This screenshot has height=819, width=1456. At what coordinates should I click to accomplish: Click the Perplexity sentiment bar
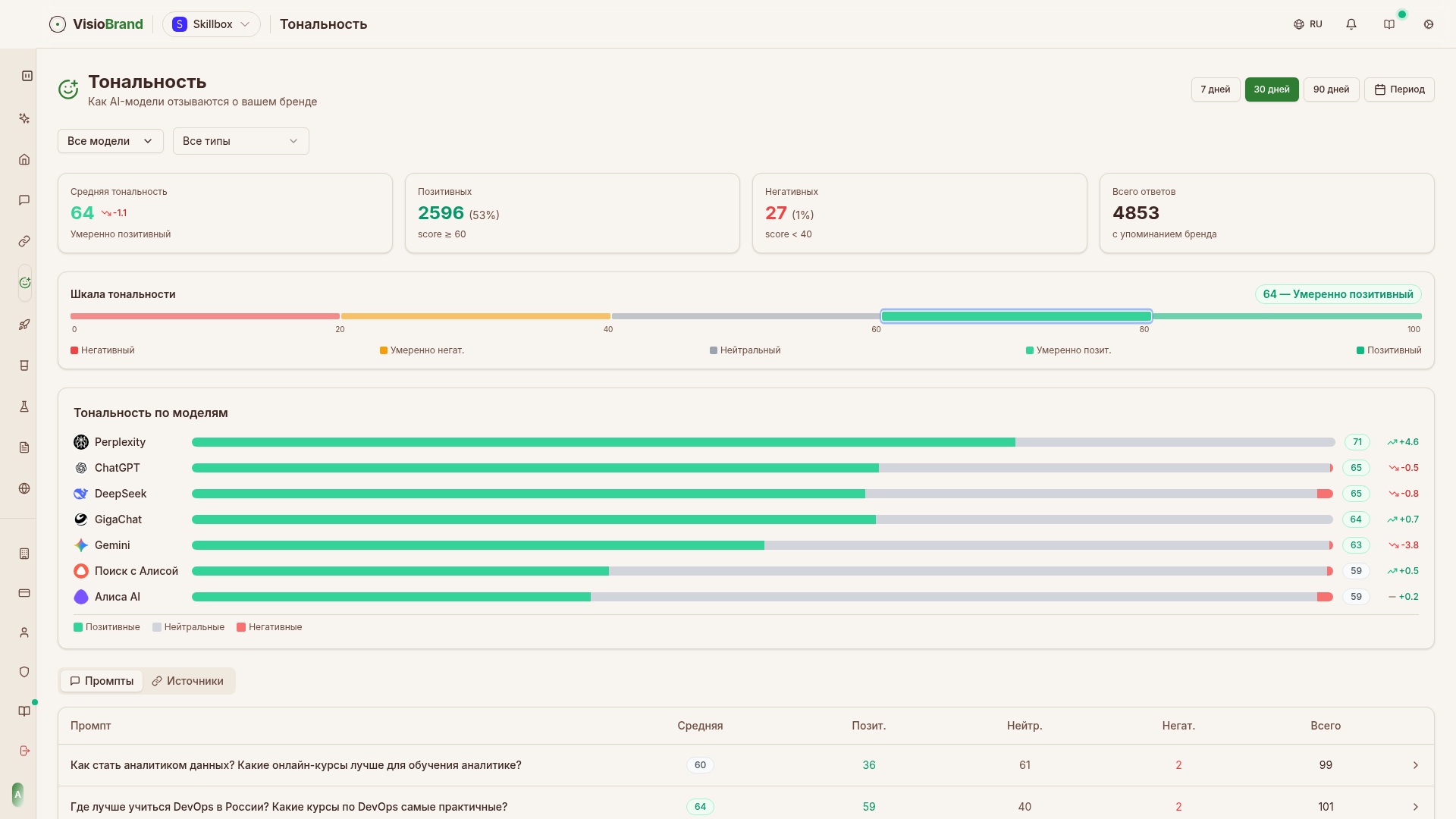pyautogui.click(x=762, y=442)
